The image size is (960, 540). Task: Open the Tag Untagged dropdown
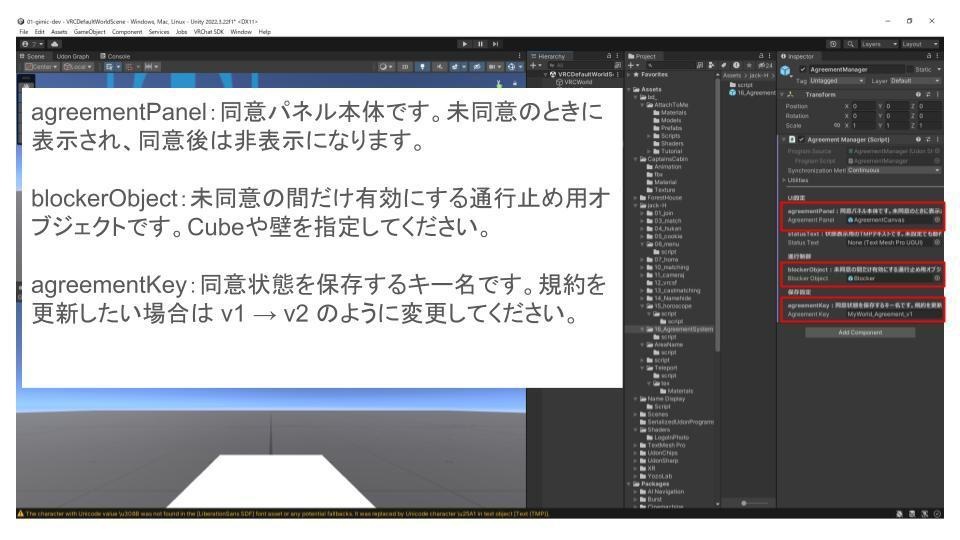(x=836, y=81)
